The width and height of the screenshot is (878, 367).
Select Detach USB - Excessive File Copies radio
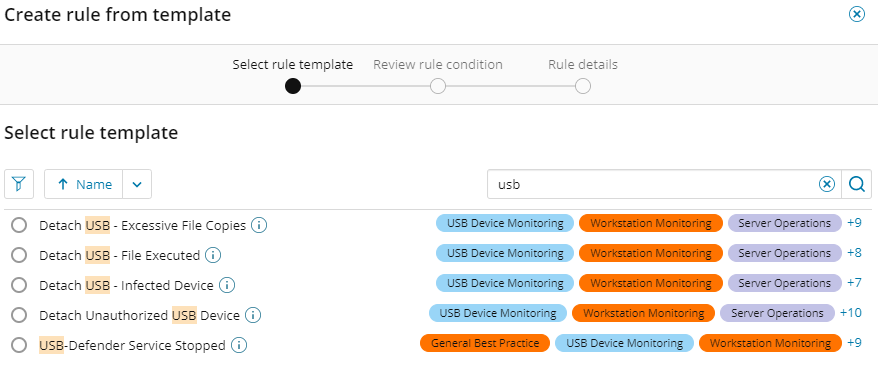pyautogui.click(x=19, y=225)
